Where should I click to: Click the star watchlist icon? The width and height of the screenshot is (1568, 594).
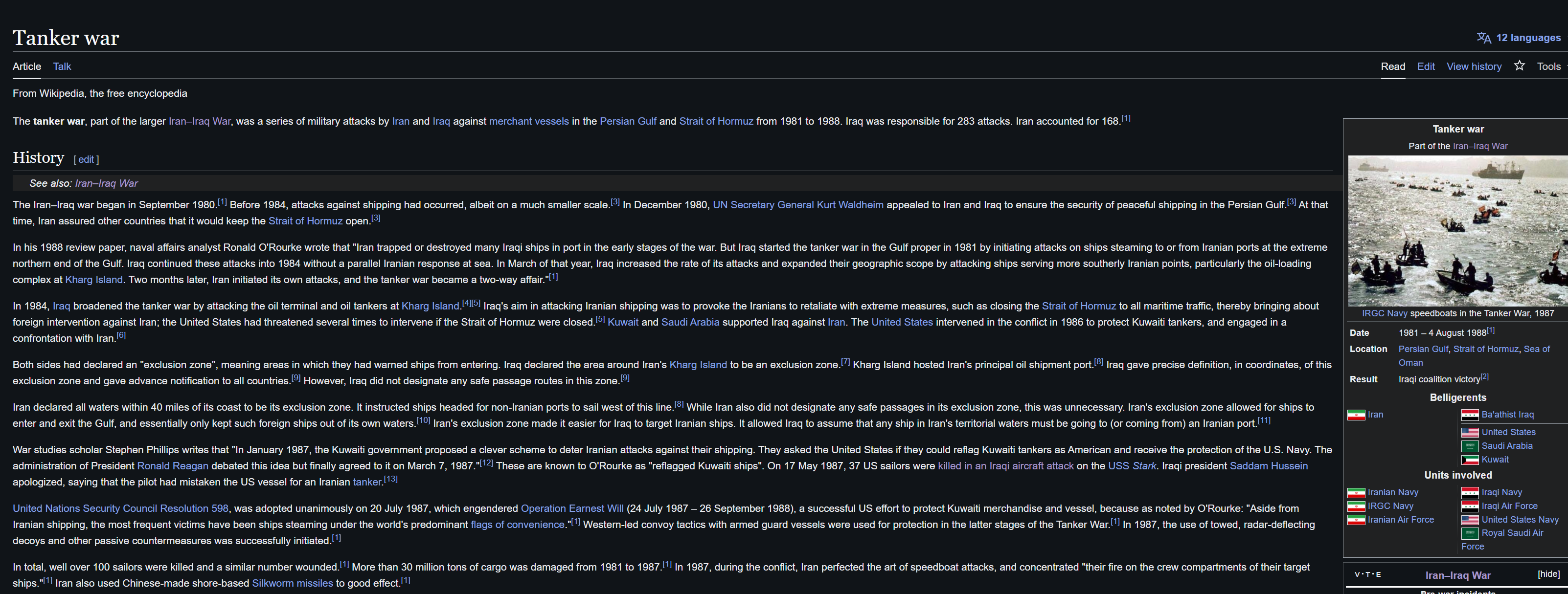1519,66
